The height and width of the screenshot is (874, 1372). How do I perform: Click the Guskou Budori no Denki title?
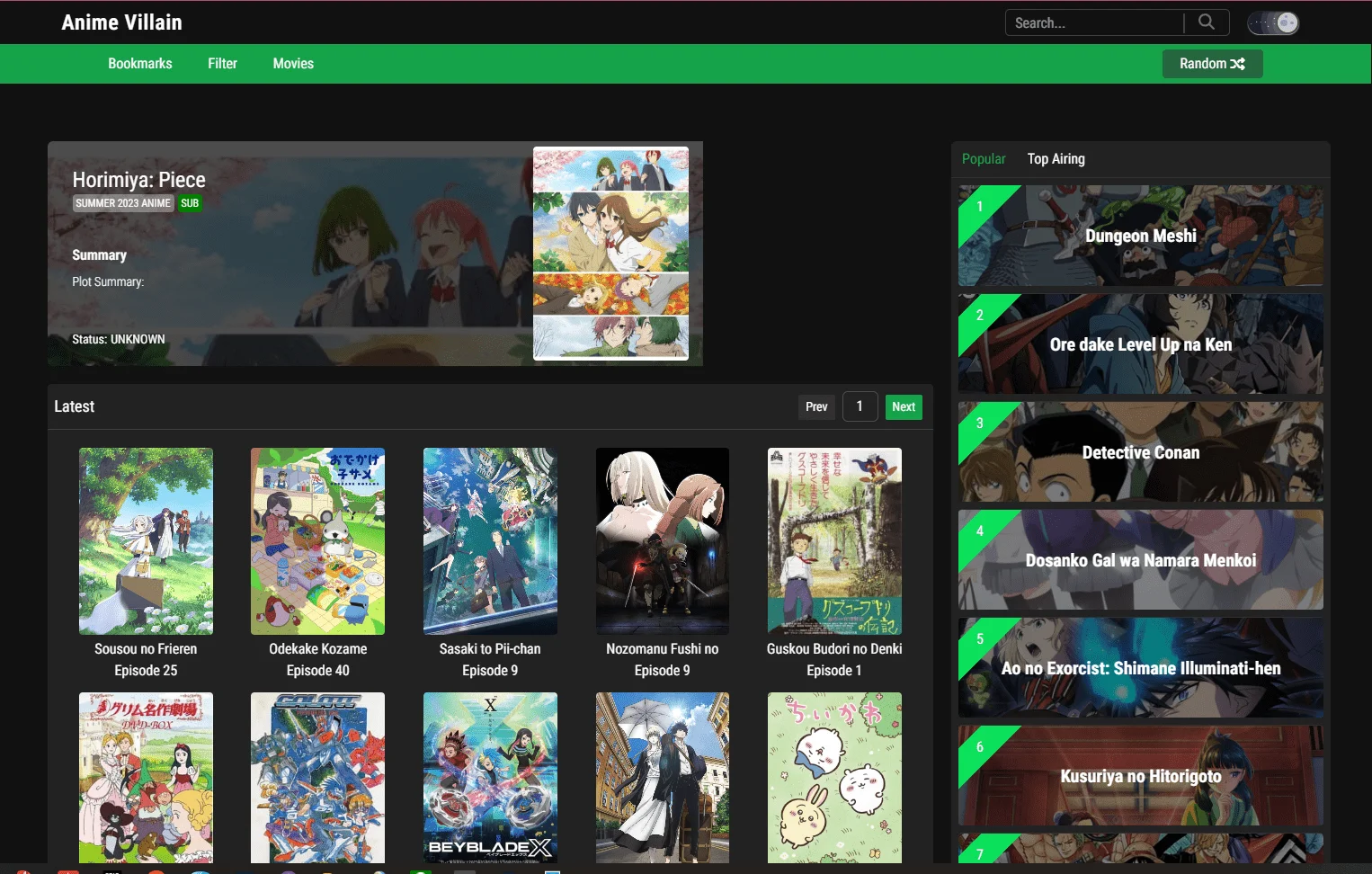(834, 649)
